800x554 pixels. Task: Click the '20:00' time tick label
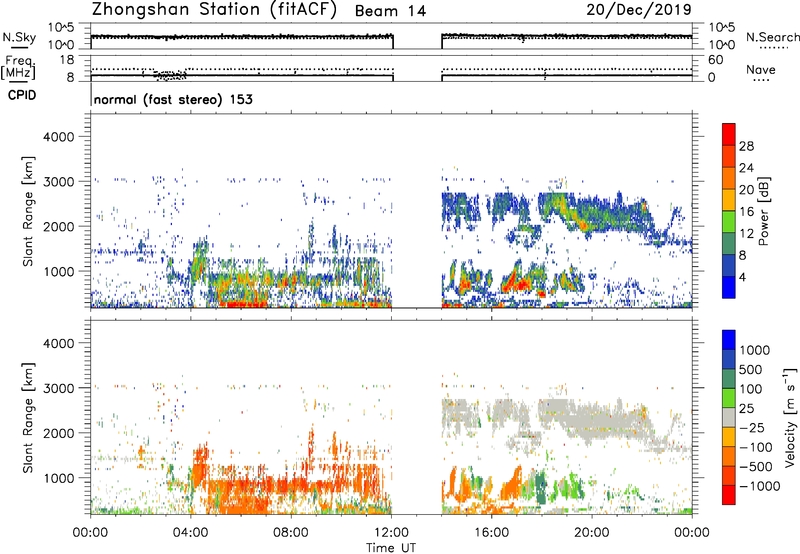tap(591, 533)
